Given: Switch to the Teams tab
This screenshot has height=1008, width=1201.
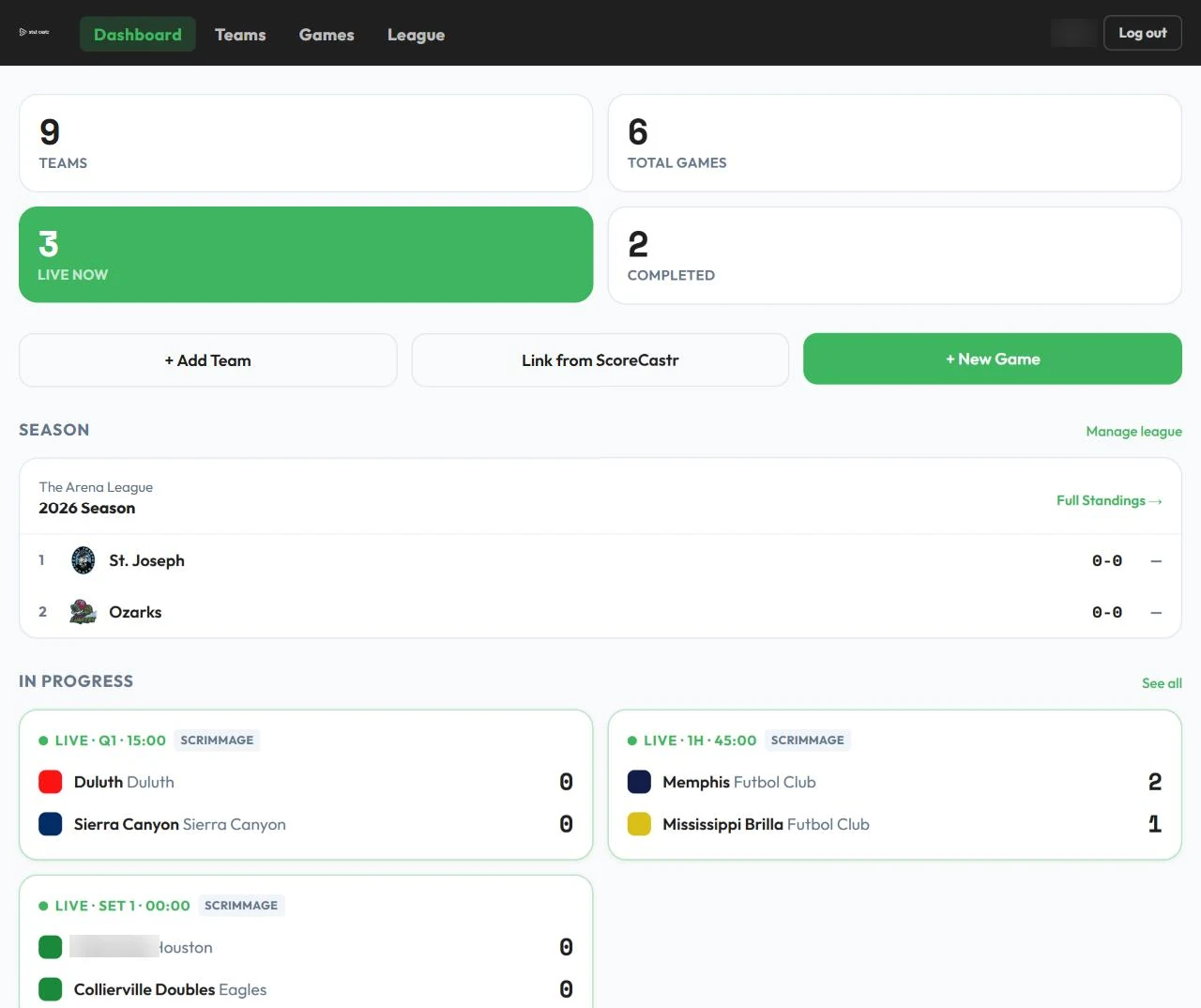Looking at the screenshot, I should click(240, 34).
